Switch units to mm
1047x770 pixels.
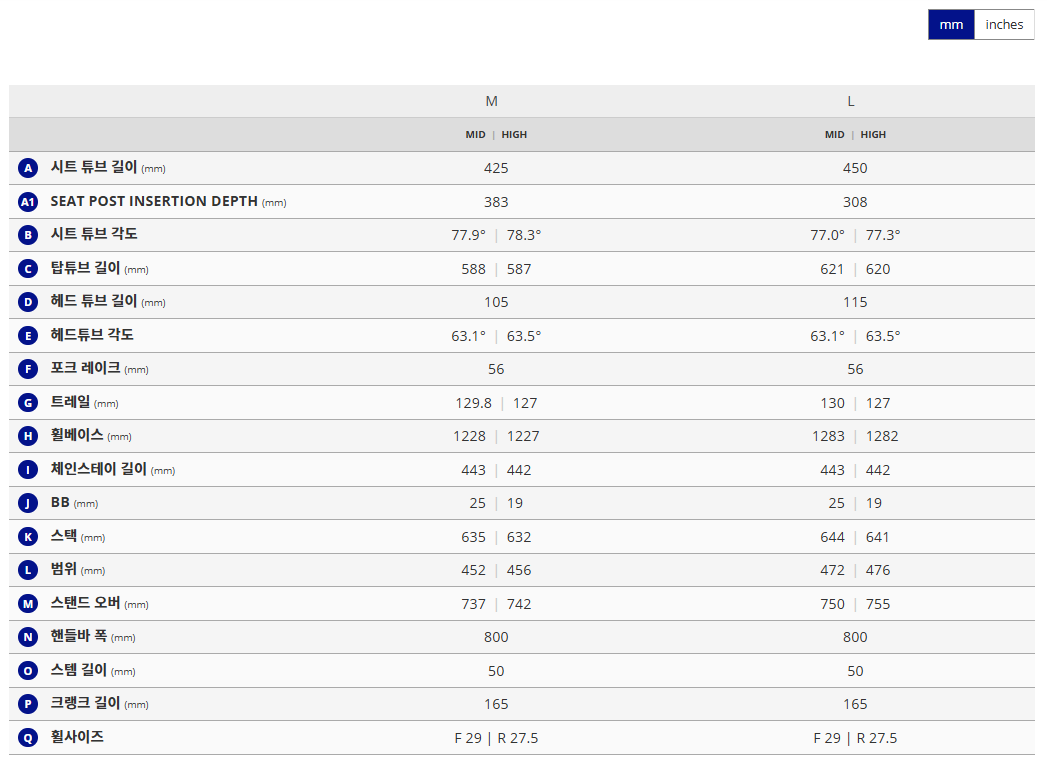tap(951, 25)
